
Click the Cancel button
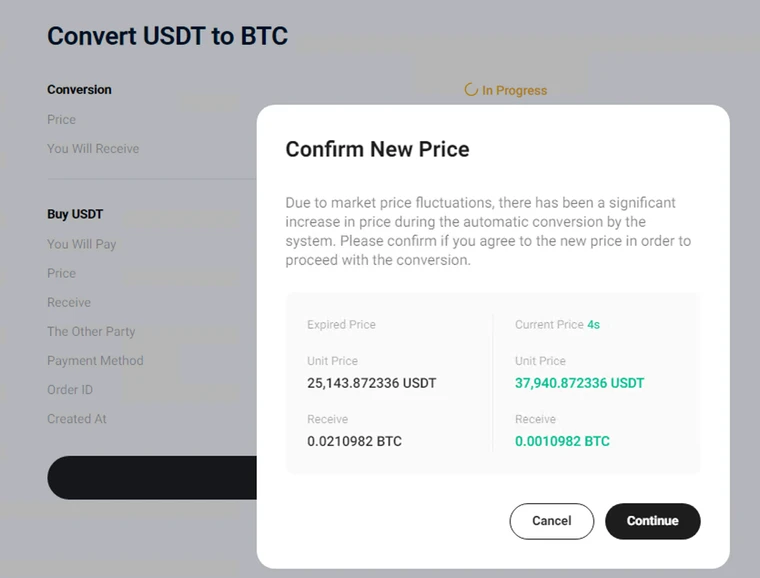[x=552, y=521]
